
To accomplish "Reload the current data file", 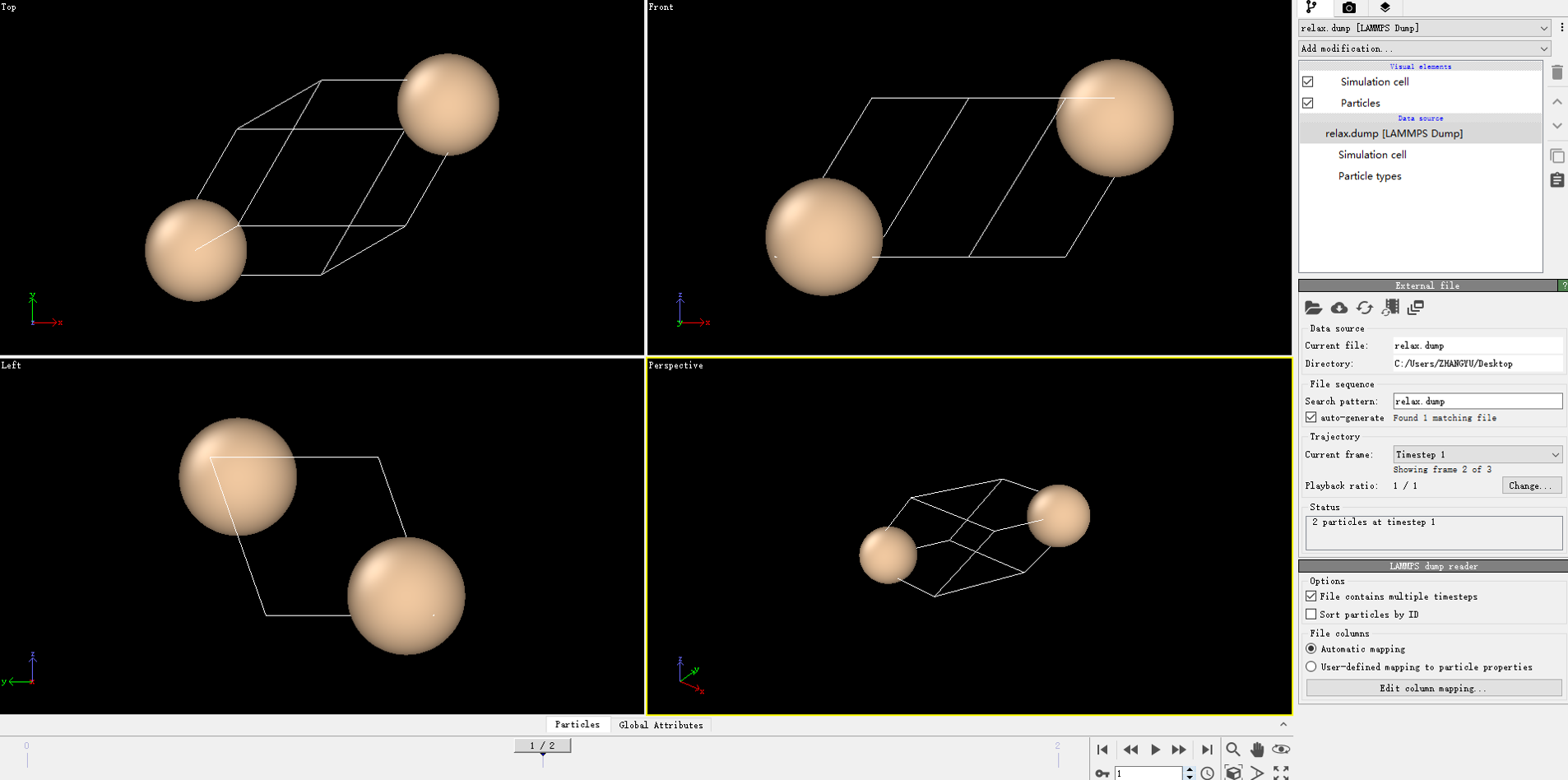I will 1366,308.
